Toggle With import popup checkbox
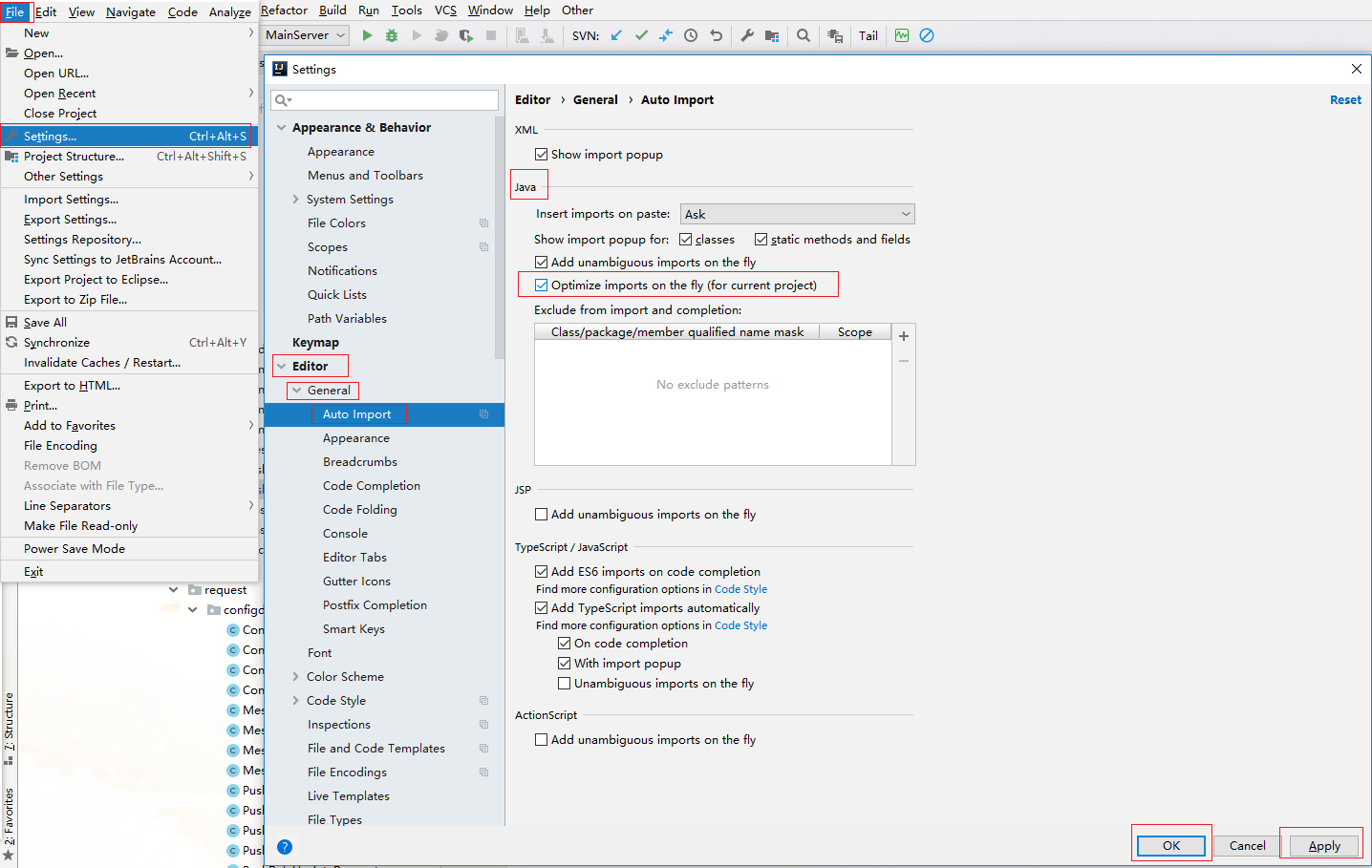This screenshot has height=868, width=1372. click(565, 664)
